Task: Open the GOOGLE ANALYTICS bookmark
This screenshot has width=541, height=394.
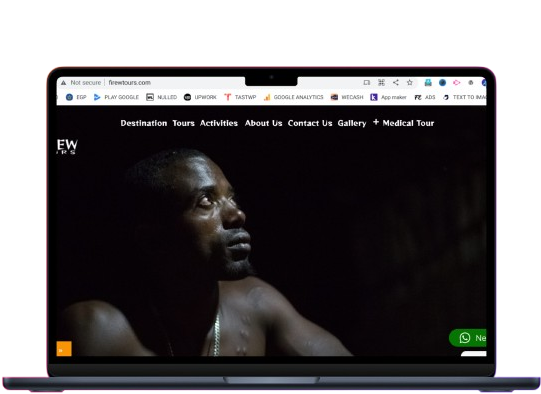Action: pos(293,97)
